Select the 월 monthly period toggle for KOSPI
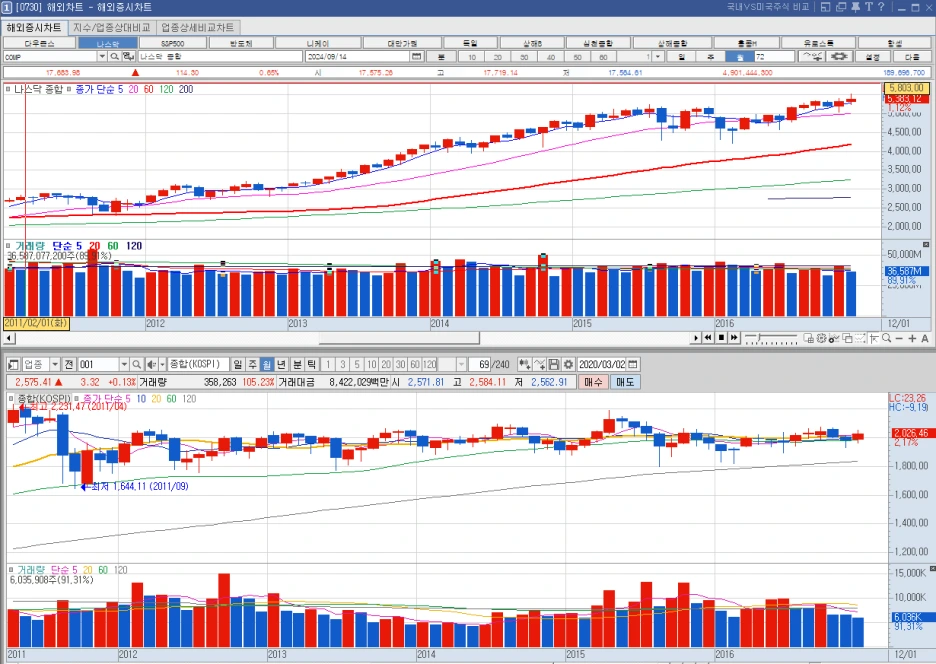936x664 pixels. pyautogui.click(x=267, y=364)
